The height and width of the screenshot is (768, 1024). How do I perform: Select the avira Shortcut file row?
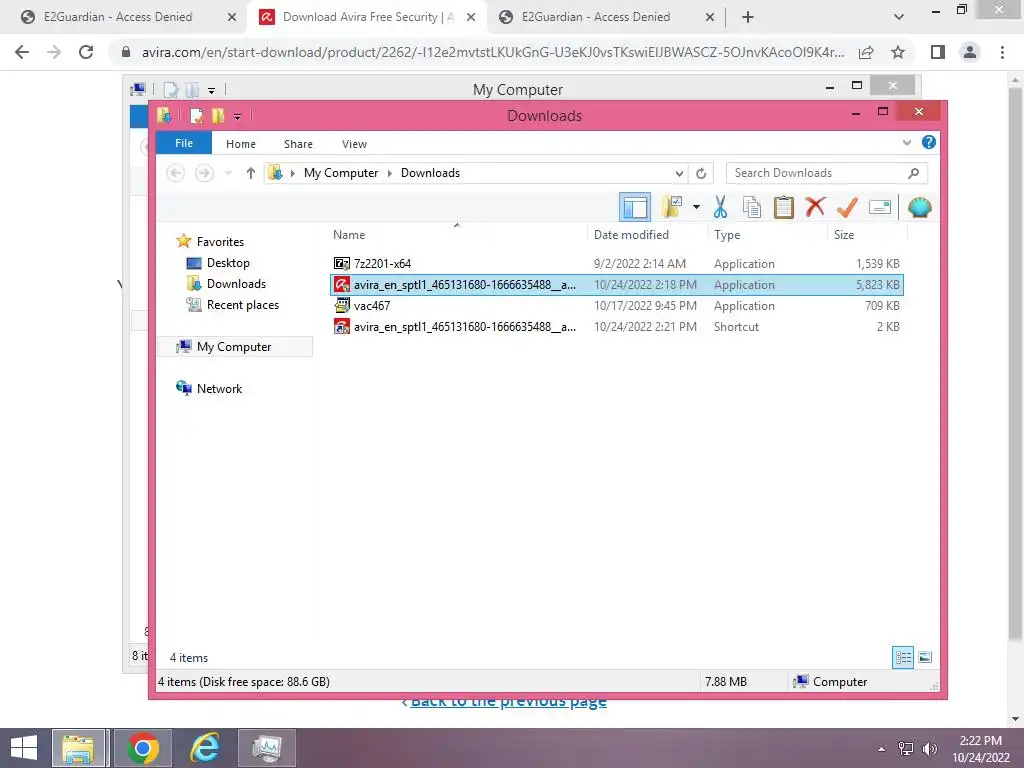tap(617, 327)
